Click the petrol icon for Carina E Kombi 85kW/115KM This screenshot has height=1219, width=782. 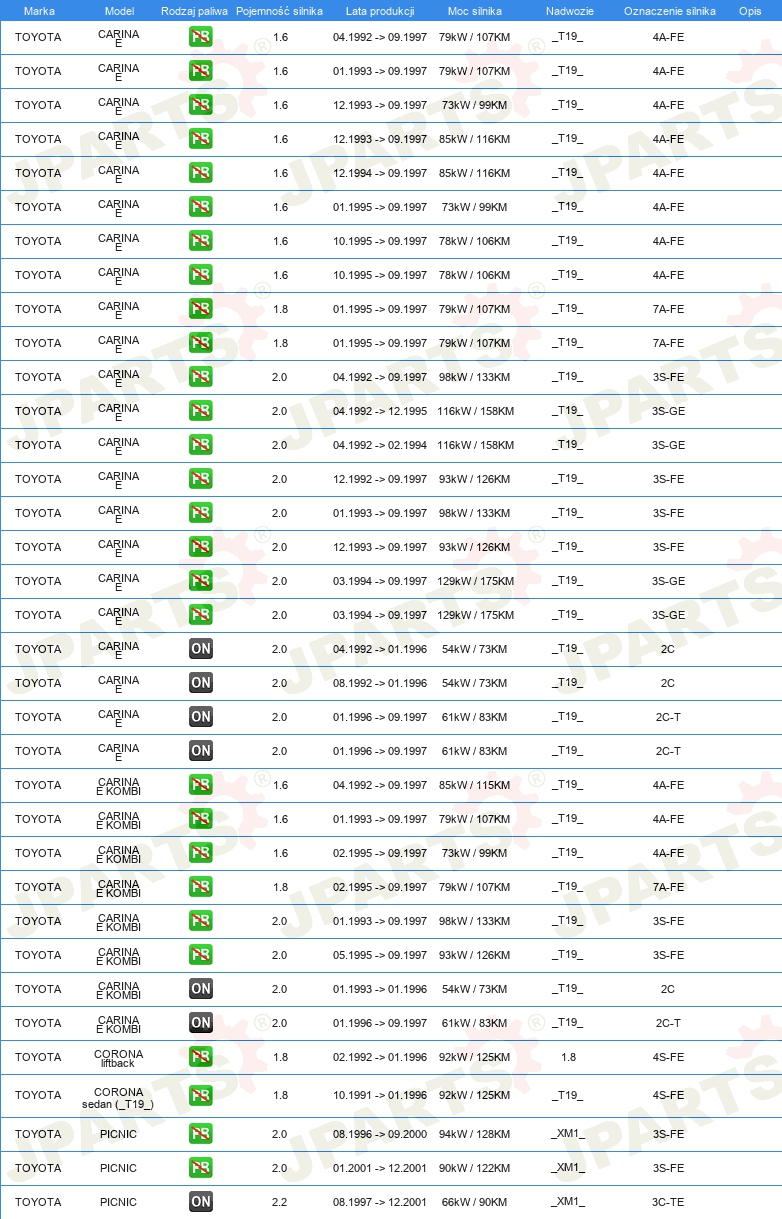click(x=201, y=785)
